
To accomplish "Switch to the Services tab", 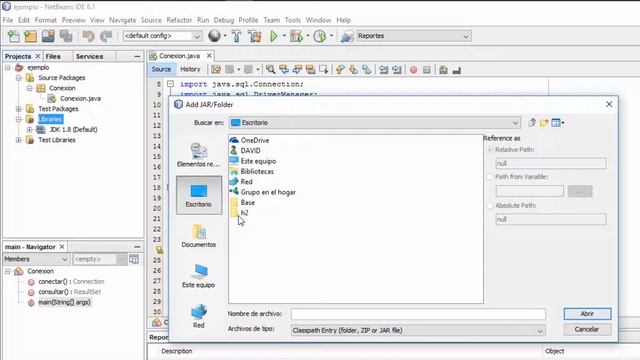I will pos(89,56).
